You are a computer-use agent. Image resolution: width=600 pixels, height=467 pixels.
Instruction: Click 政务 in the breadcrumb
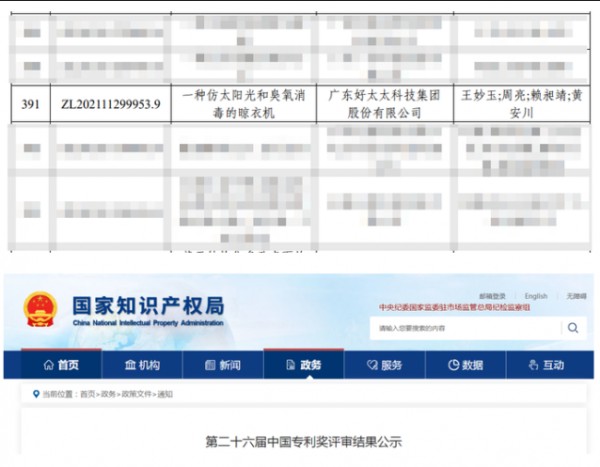(108, 394)
